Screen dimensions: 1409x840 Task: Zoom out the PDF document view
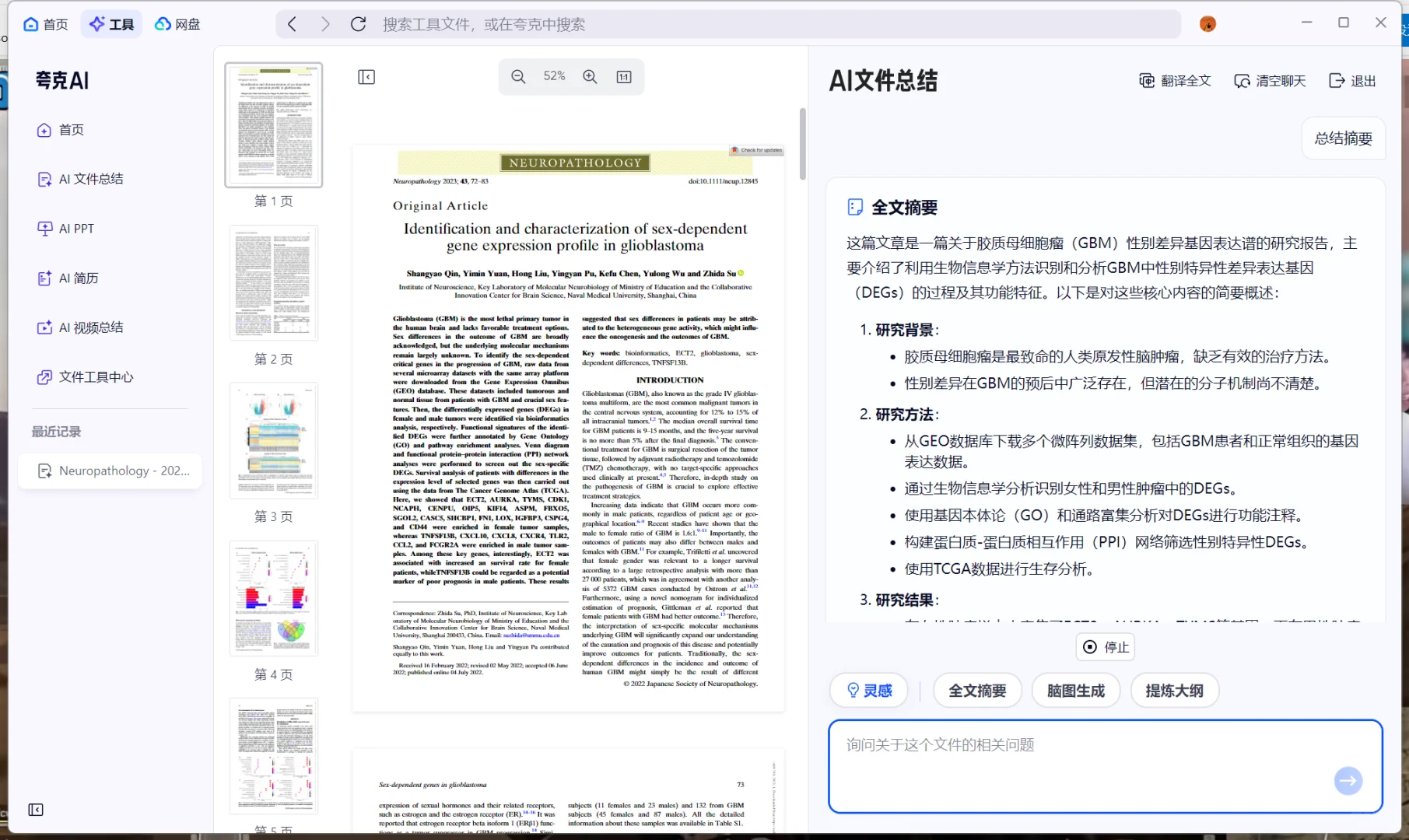(518, 76)
